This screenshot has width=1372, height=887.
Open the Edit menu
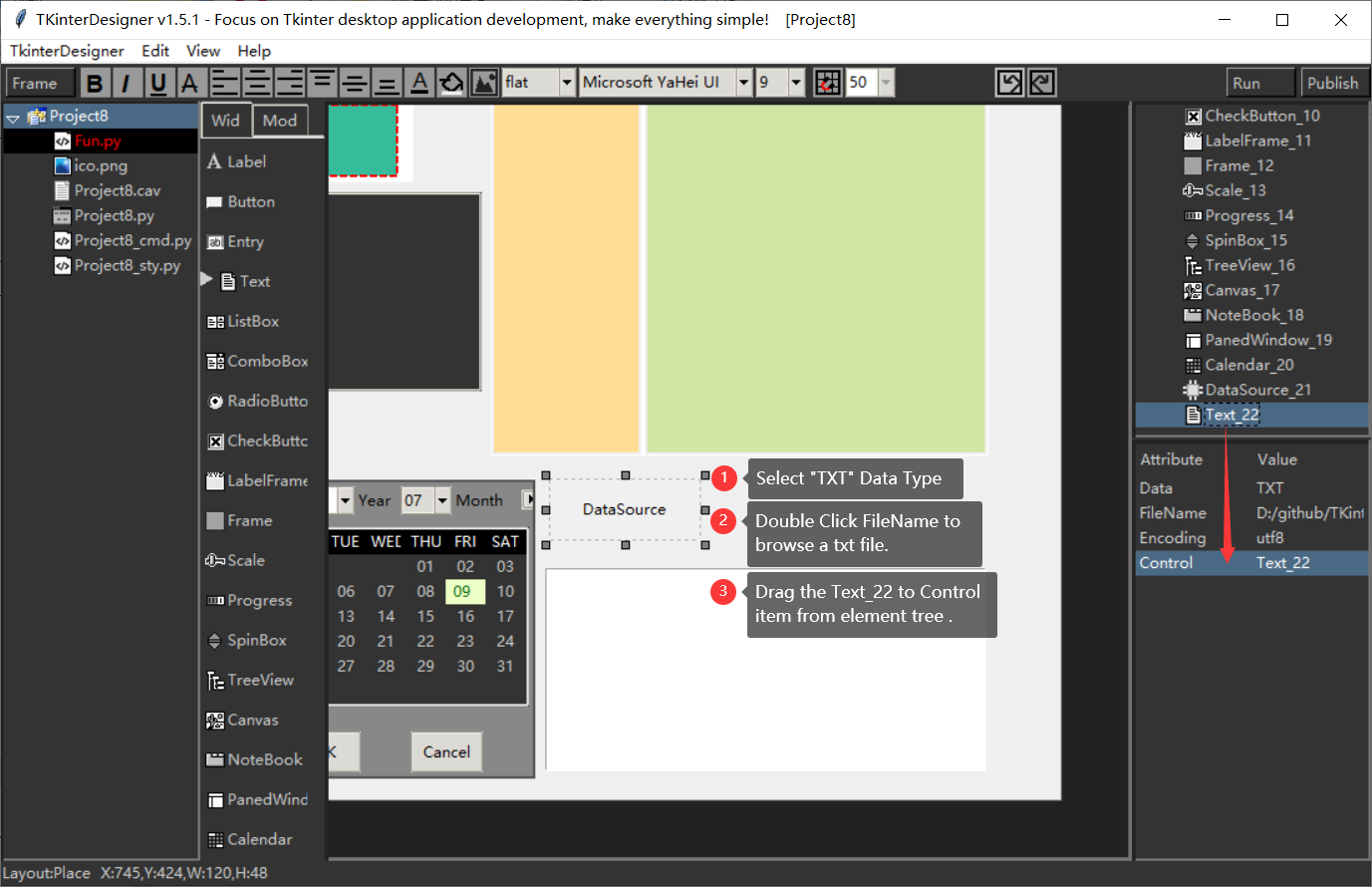pyautogui.click(x=155, y=51)
